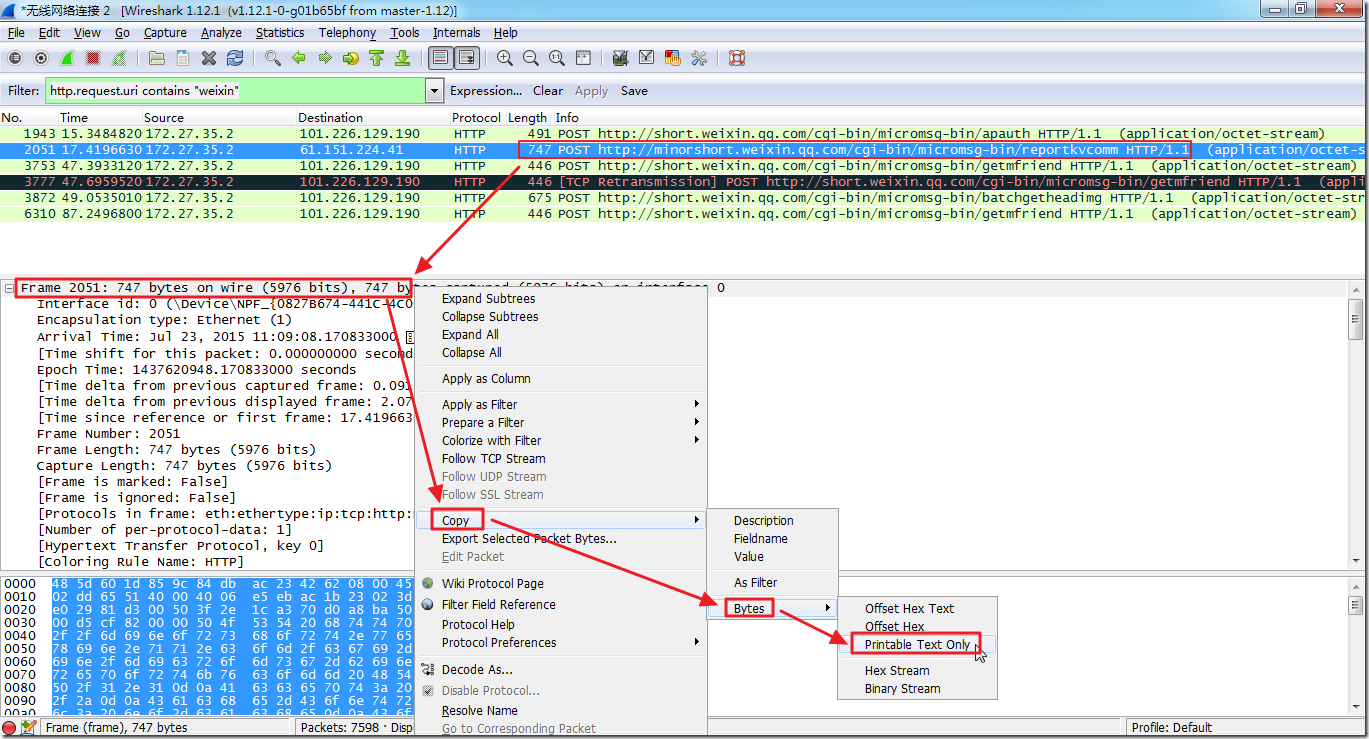Open the Statistics menu
This screenshot has height=739, width=1369.
280,33
